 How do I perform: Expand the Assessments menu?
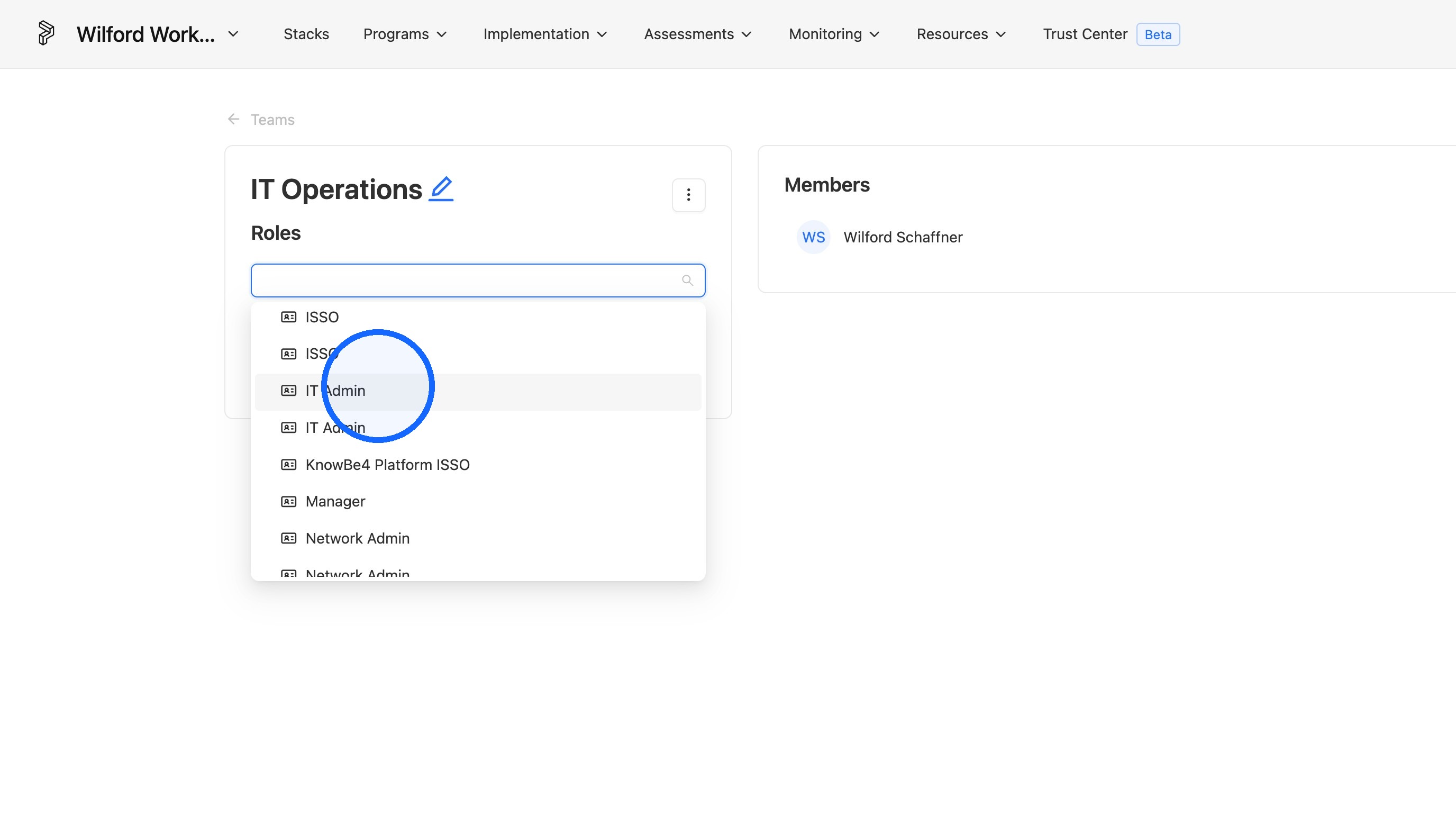(x=698, y=34)
